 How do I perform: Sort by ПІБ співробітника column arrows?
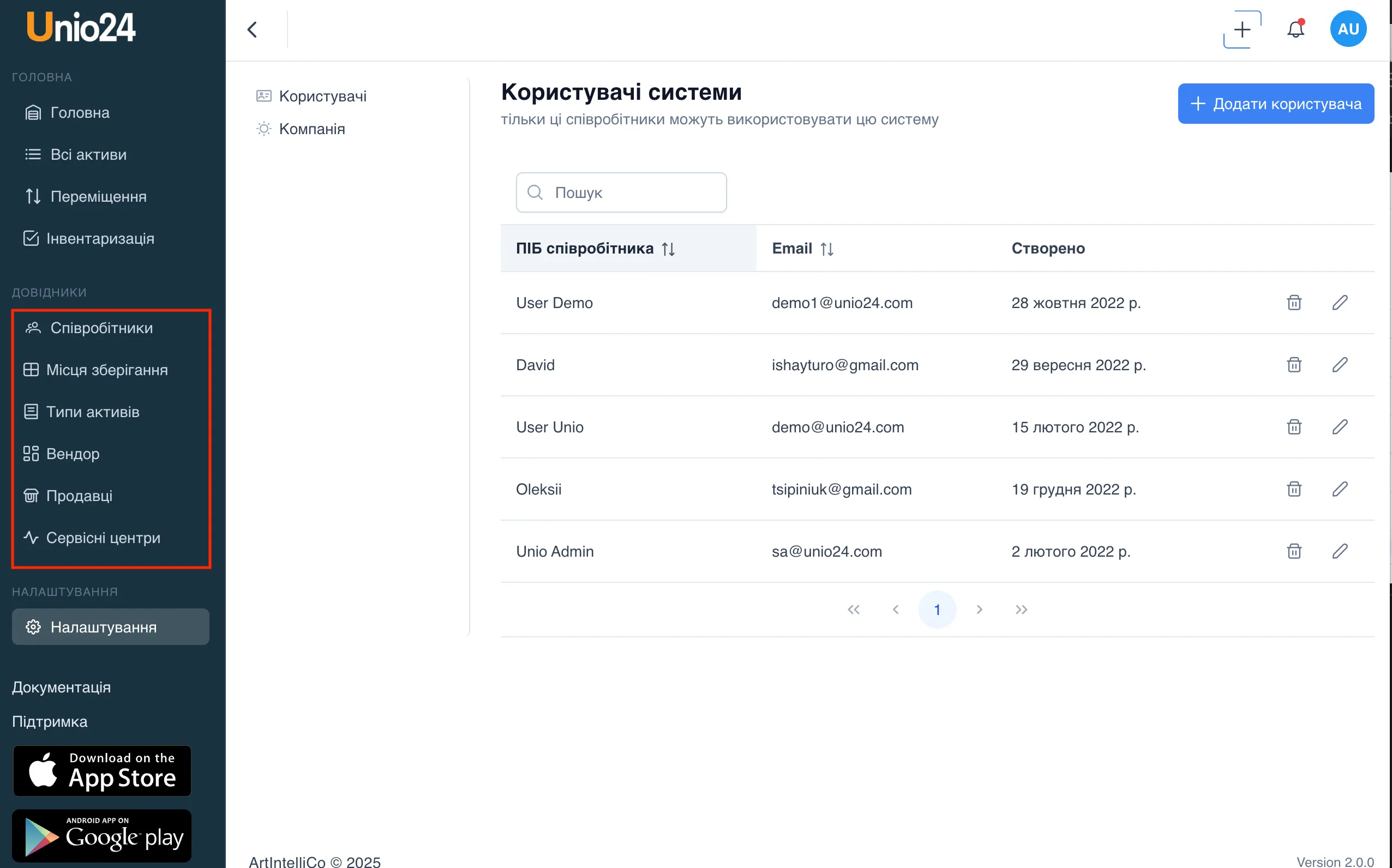click(668, 249)
